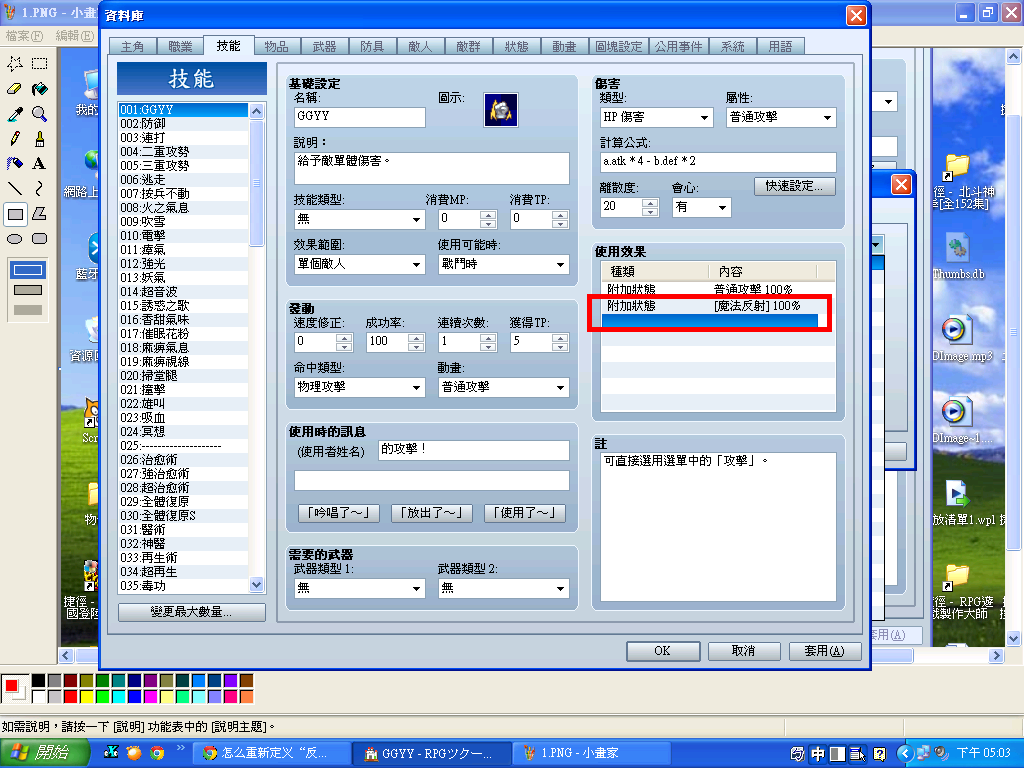Switch to the 敵人 tab
1024x768 pixels.
[x=421, y=46]
